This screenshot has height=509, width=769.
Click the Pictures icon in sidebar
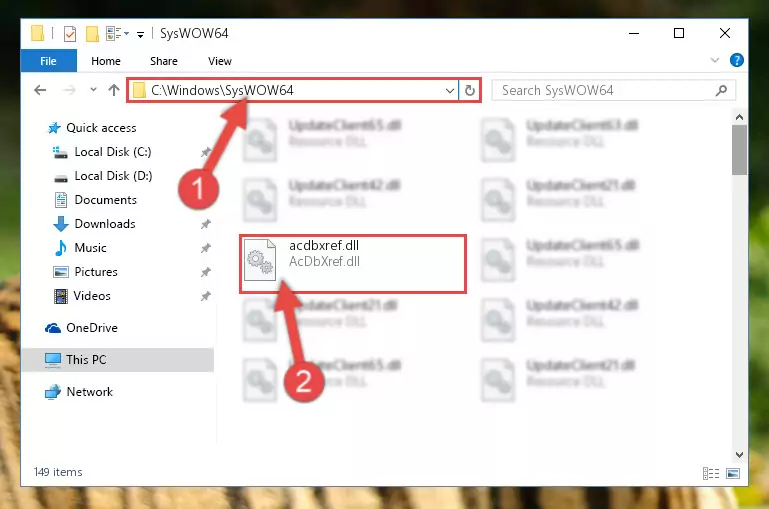(x=61, y=272)
